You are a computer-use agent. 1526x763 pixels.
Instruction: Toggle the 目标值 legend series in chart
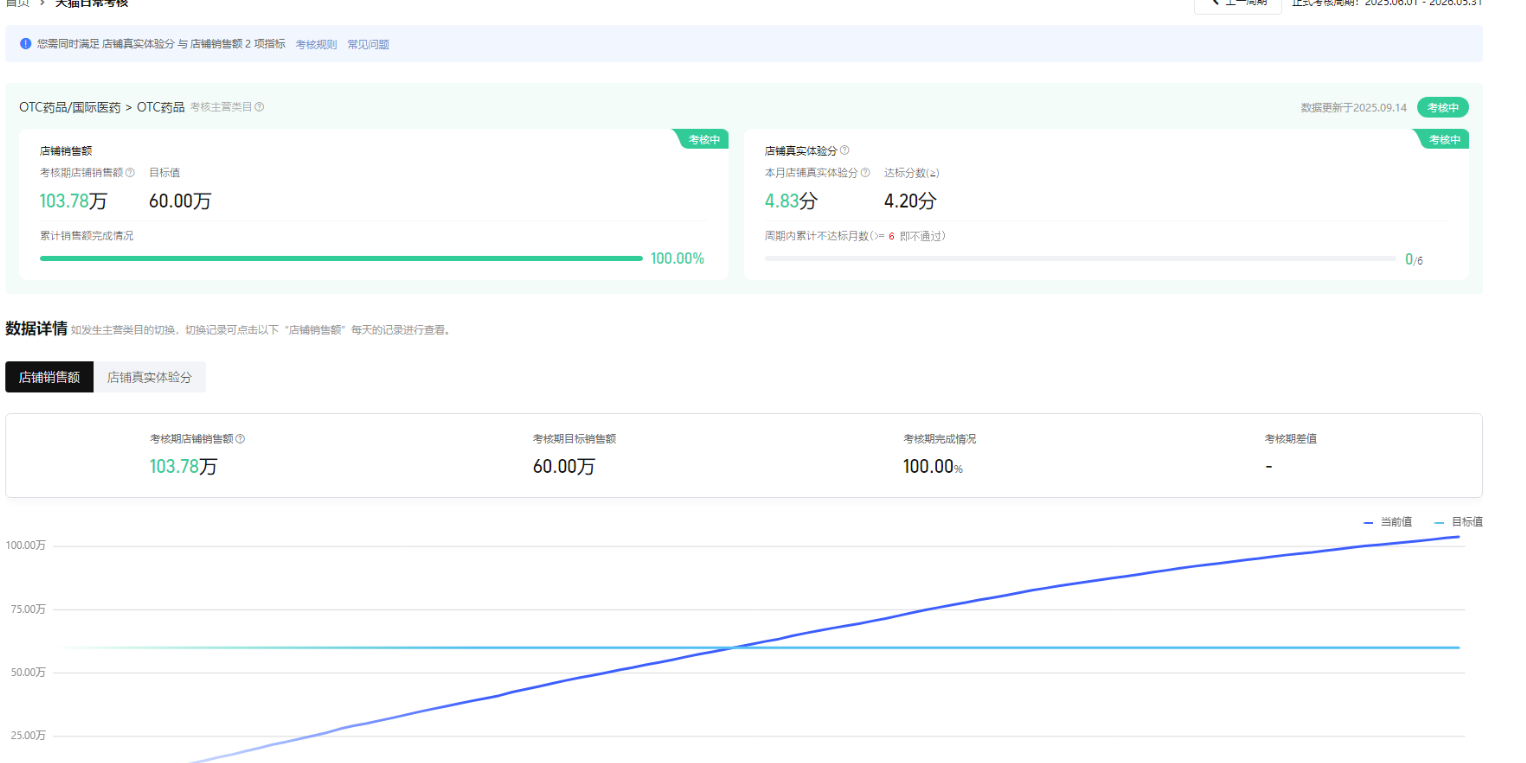pos(1458,522)
